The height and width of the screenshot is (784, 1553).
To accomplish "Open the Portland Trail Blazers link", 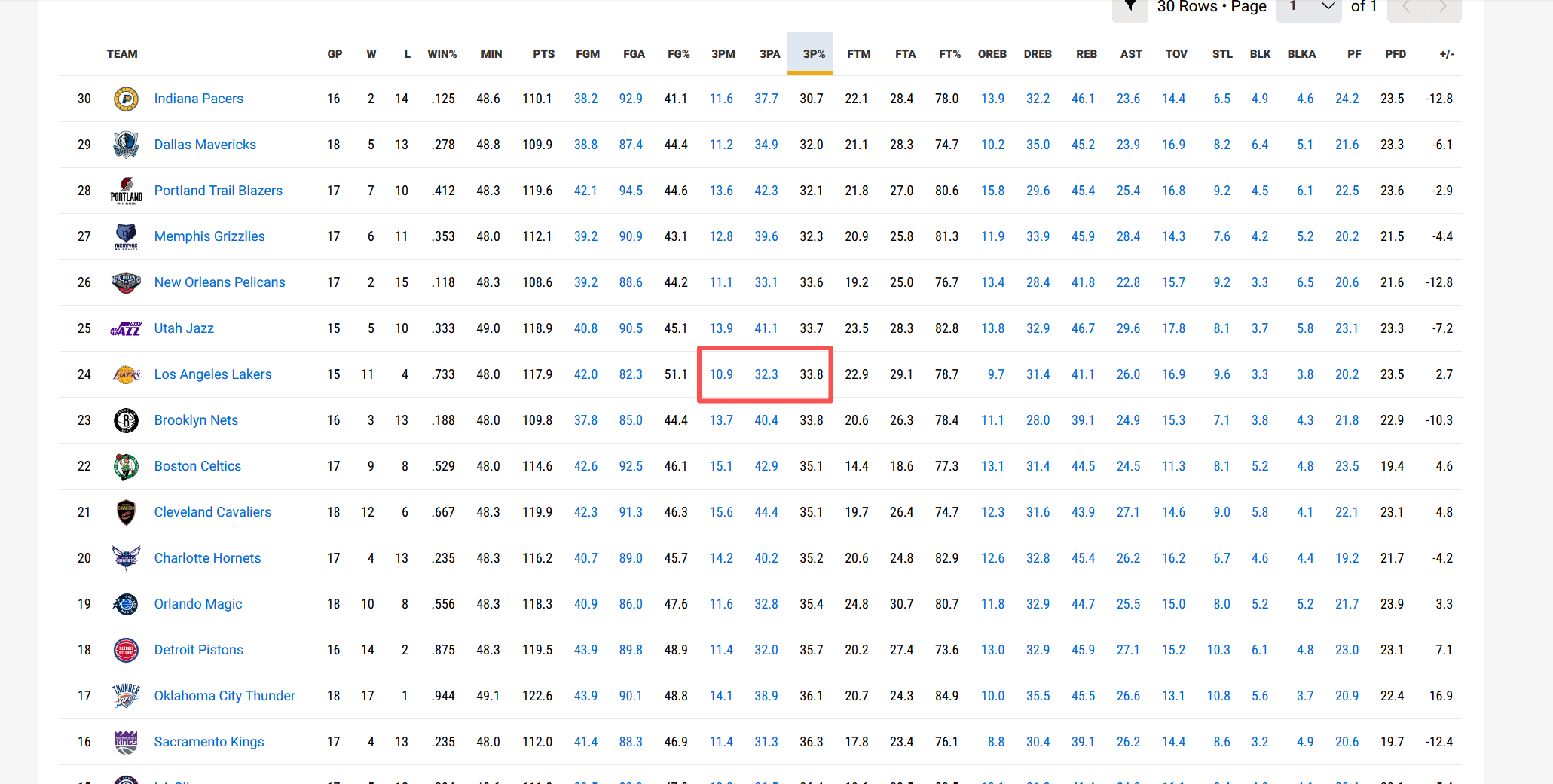I will pyautogui.click(x=219, y=191).
